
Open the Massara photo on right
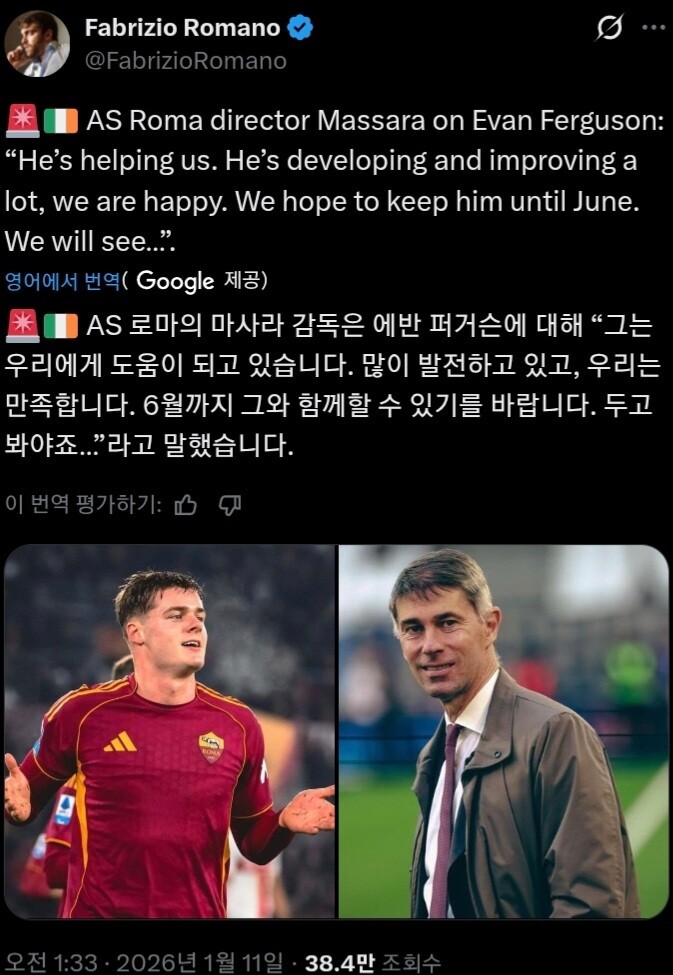pos(504,731)
